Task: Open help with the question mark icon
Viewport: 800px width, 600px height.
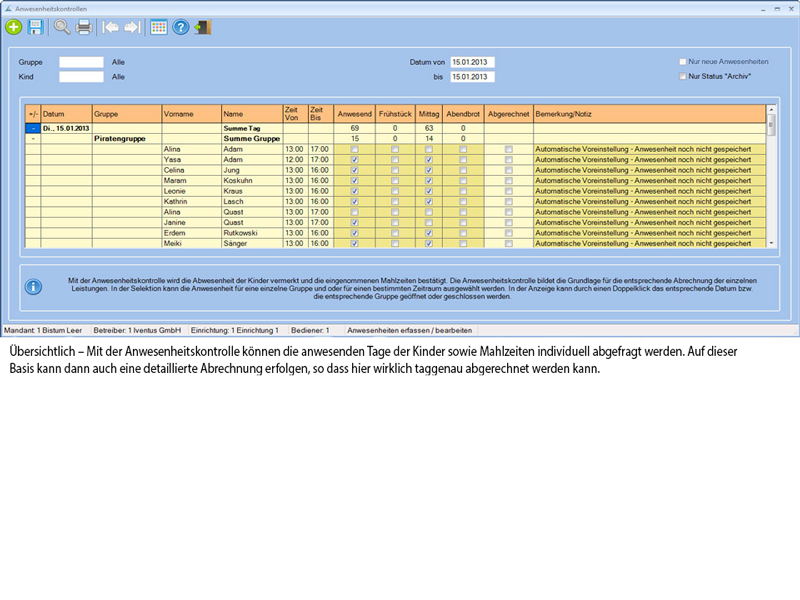Action: pyautogui.click(x=181, y=27)
